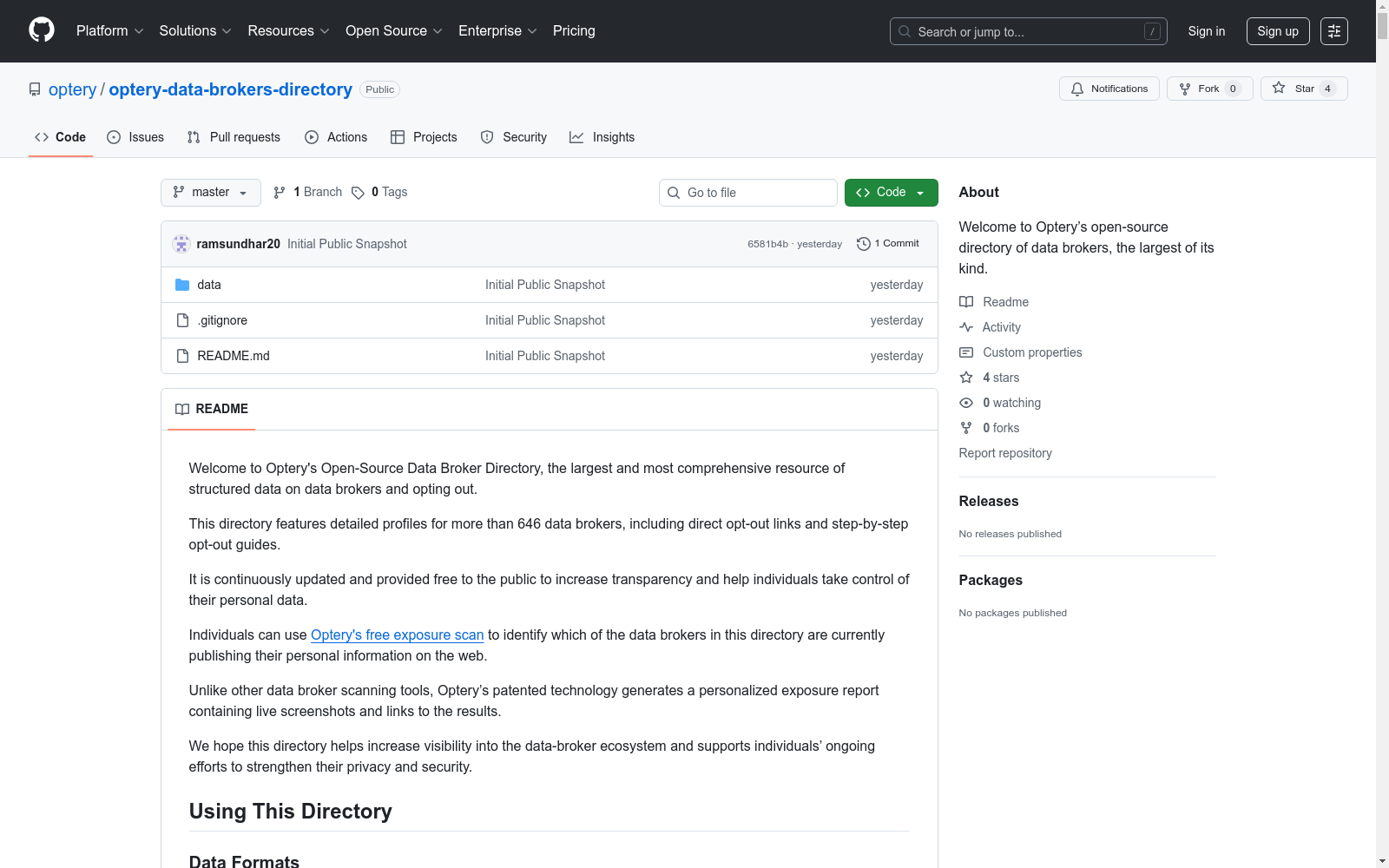This screenshot has width=1389, height=868.
Task: Open the data folder
Action: point(209,285)
